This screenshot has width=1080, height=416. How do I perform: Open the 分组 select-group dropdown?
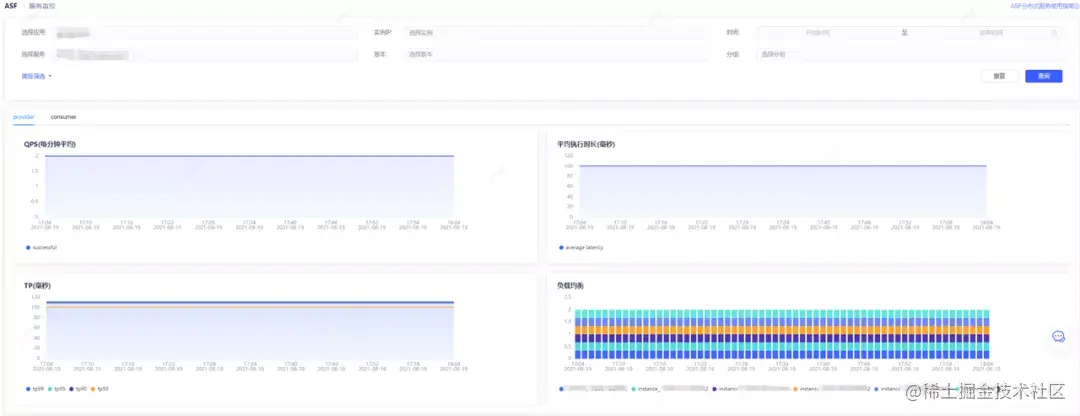(909, 54)
